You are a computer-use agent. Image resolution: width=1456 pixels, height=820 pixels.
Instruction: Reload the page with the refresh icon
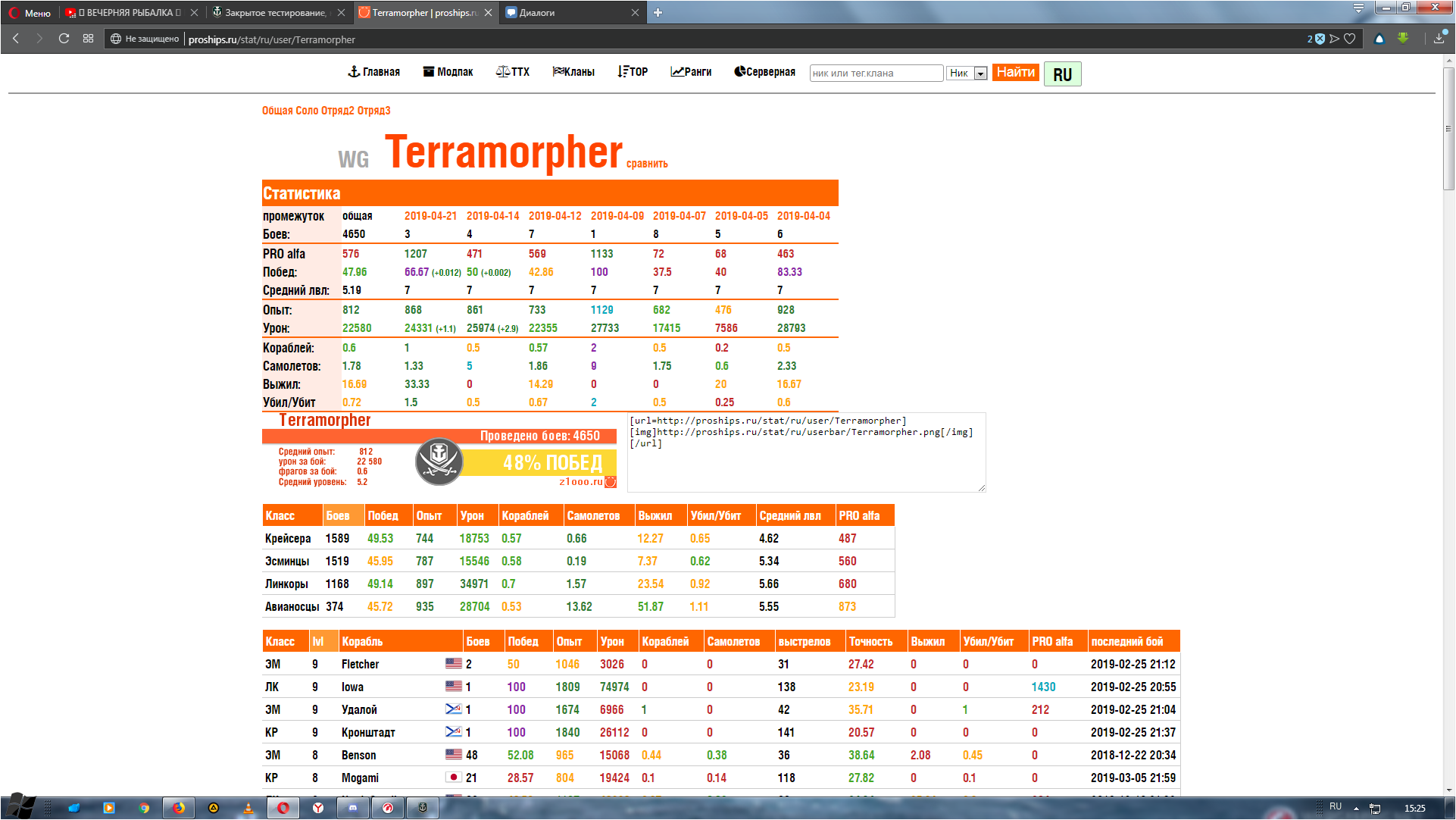[64, 39]
